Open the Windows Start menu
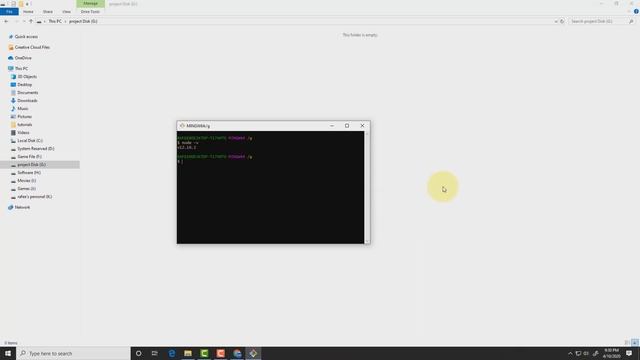This screenshot has width=640, height=360. [x=8, y=353]
